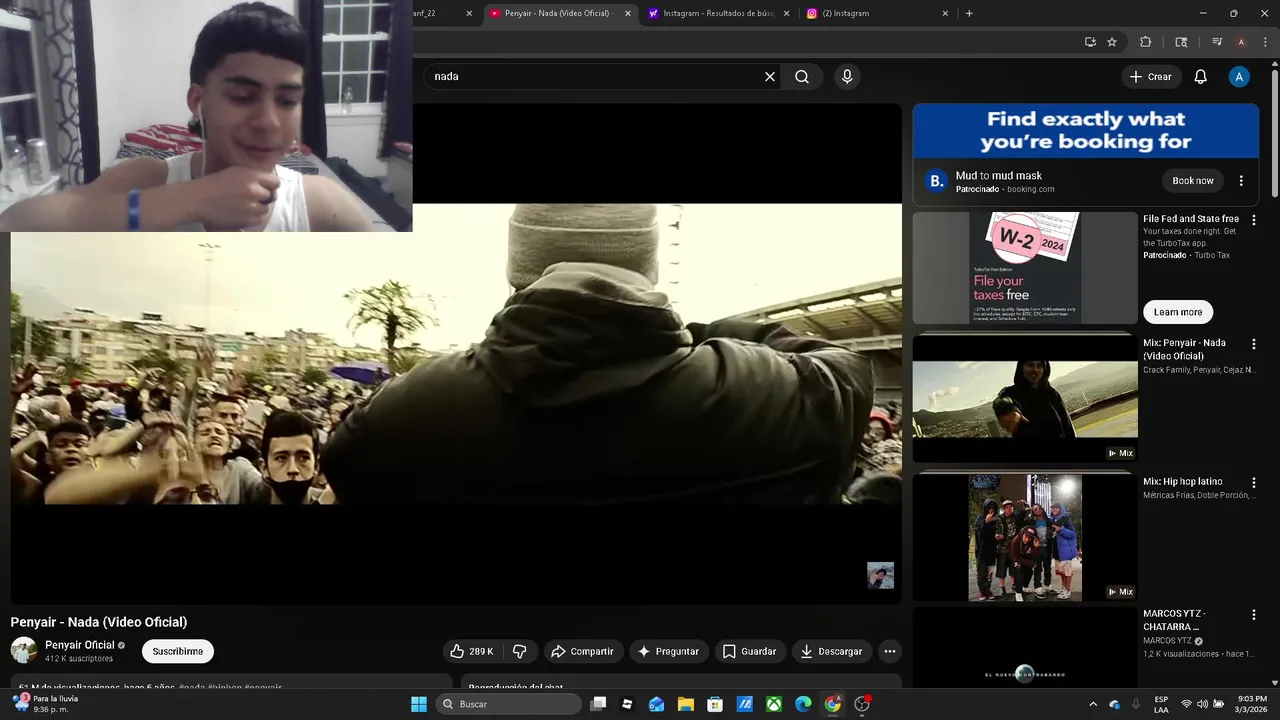Dislike the Penyair video

tap(520, 651)
